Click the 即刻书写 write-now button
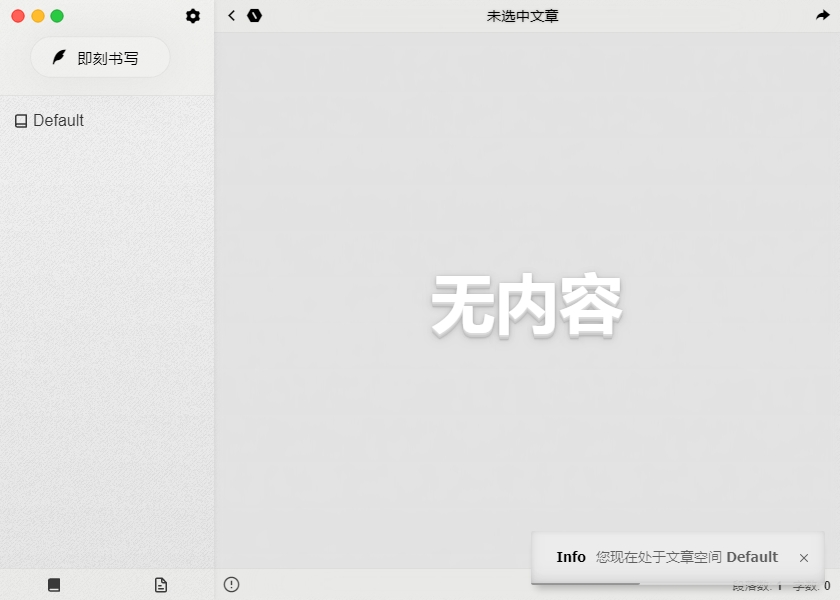 coord(100,57)
